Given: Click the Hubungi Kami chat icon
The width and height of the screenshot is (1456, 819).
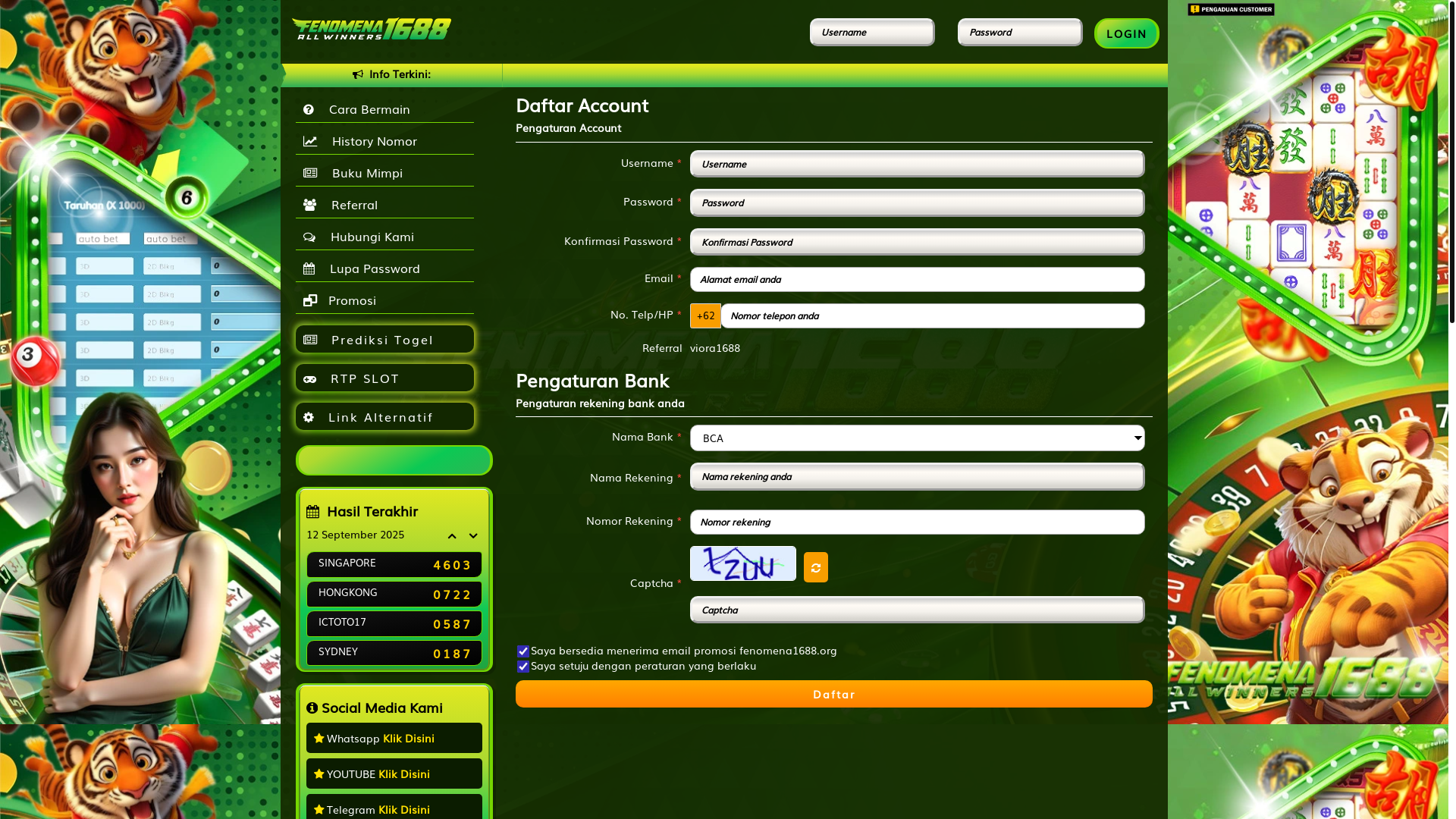Looking at the screenshot, I should pyautogui.click(x=309, y=237).
